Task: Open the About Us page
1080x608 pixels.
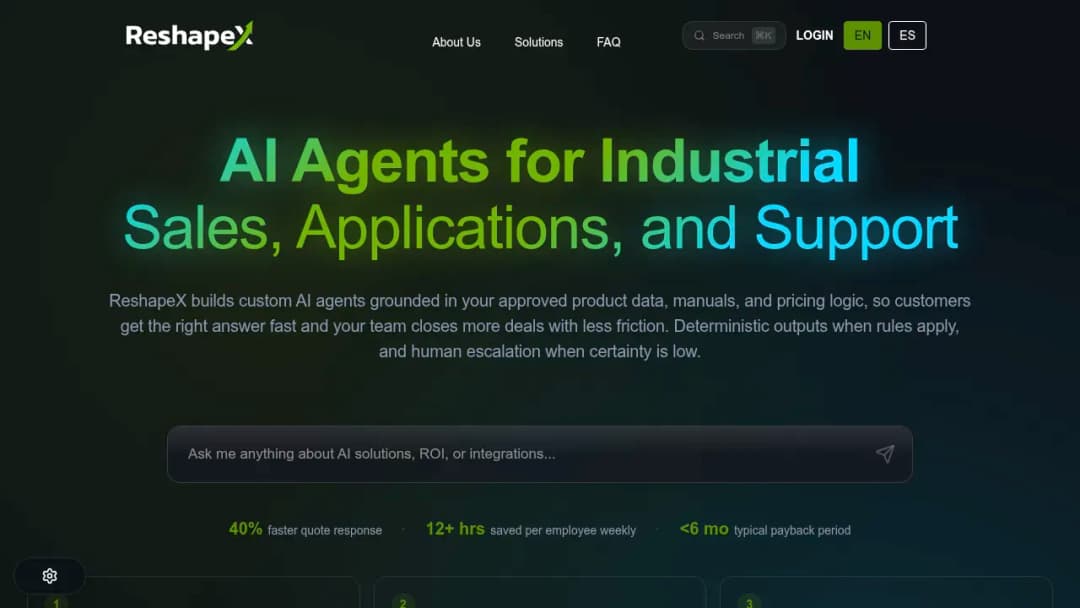Action: pos(456,42)
